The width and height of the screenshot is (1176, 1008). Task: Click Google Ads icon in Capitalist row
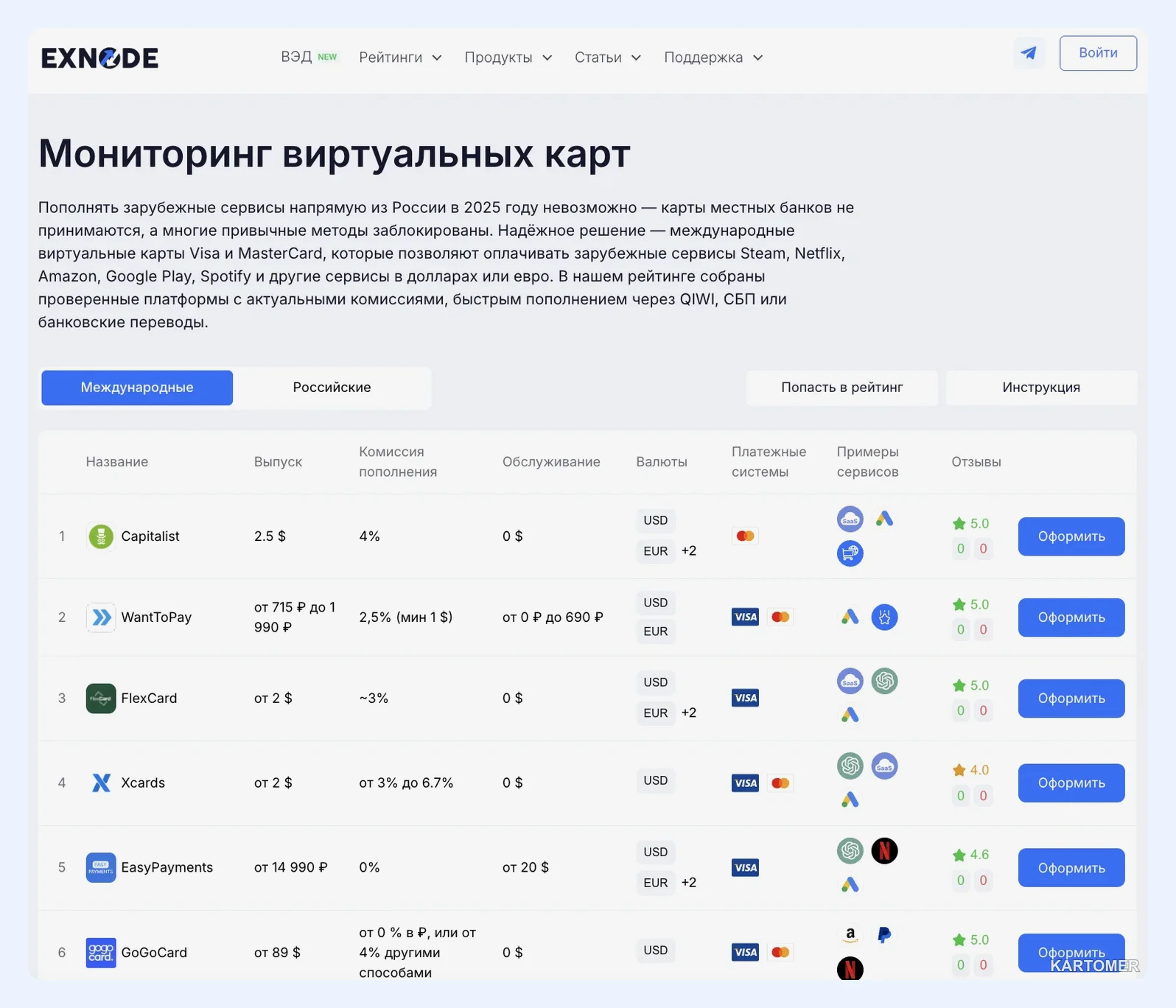(x=884, y=519)
